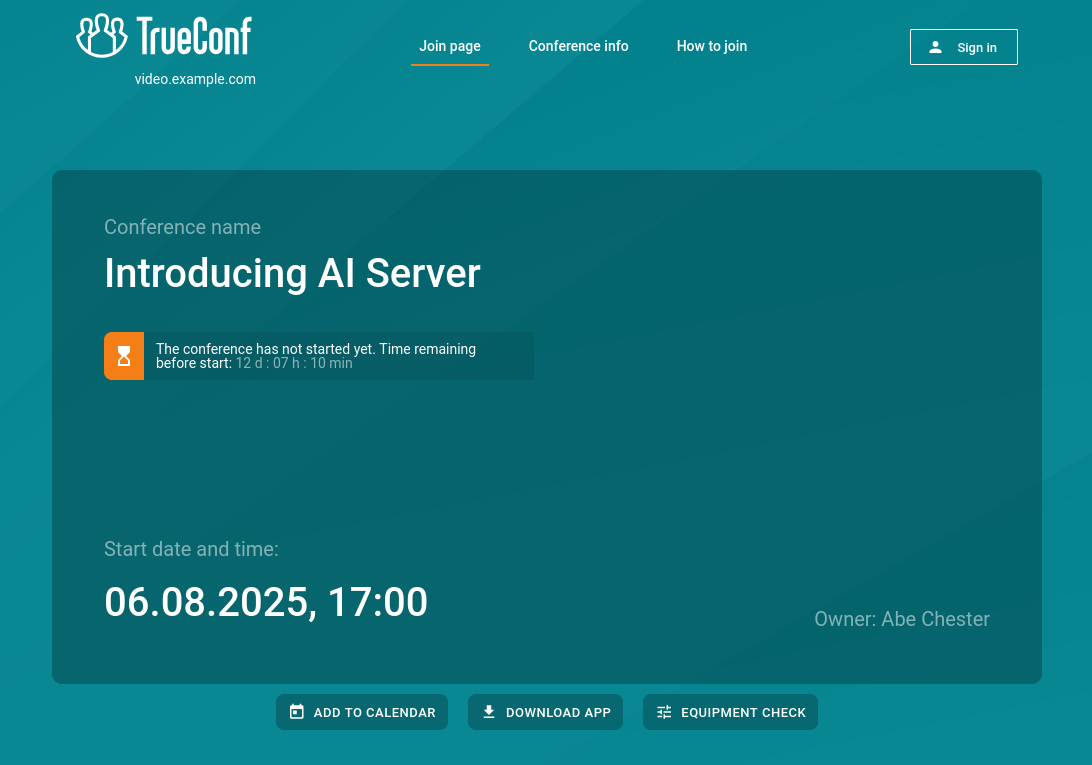The height and width of the screenshot is (765, 1092).
Task: Start the Equipment Check
Action: pyautogui.click(x=730, y=711)
